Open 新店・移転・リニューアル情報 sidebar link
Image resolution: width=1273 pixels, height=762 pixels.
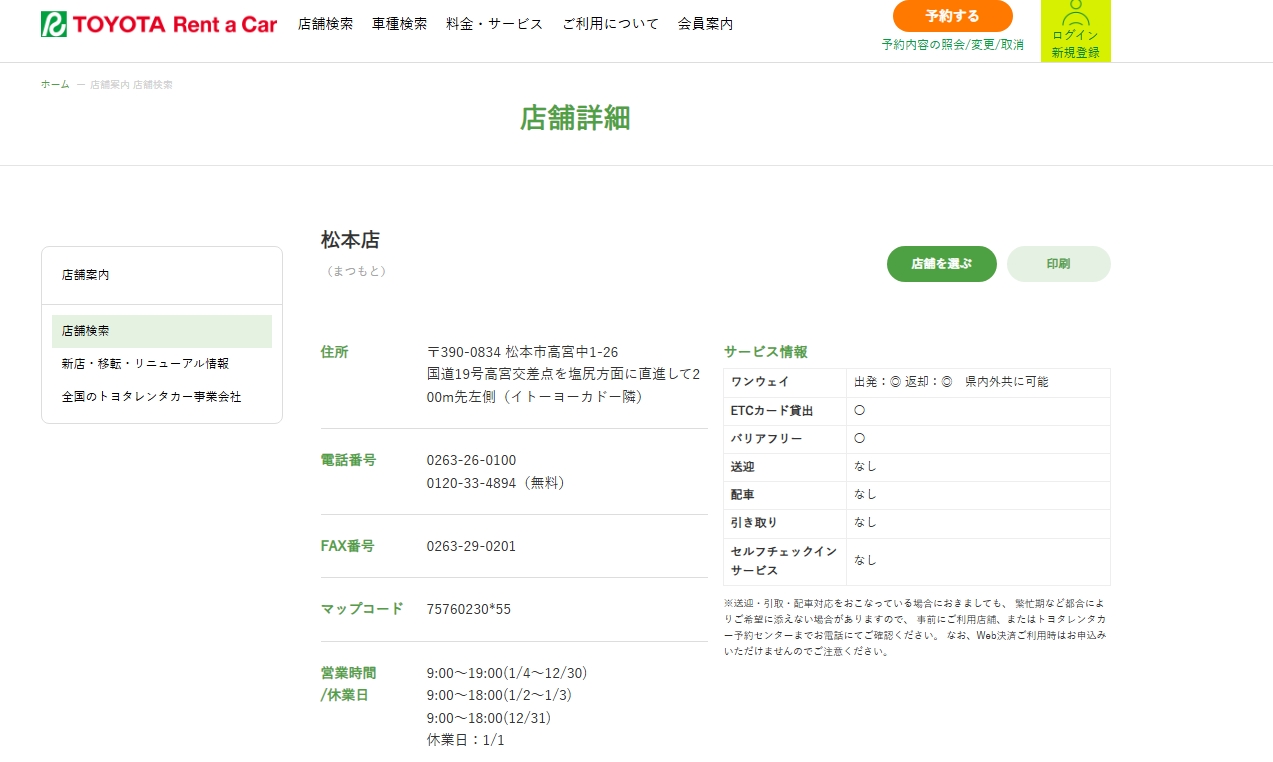145,364
